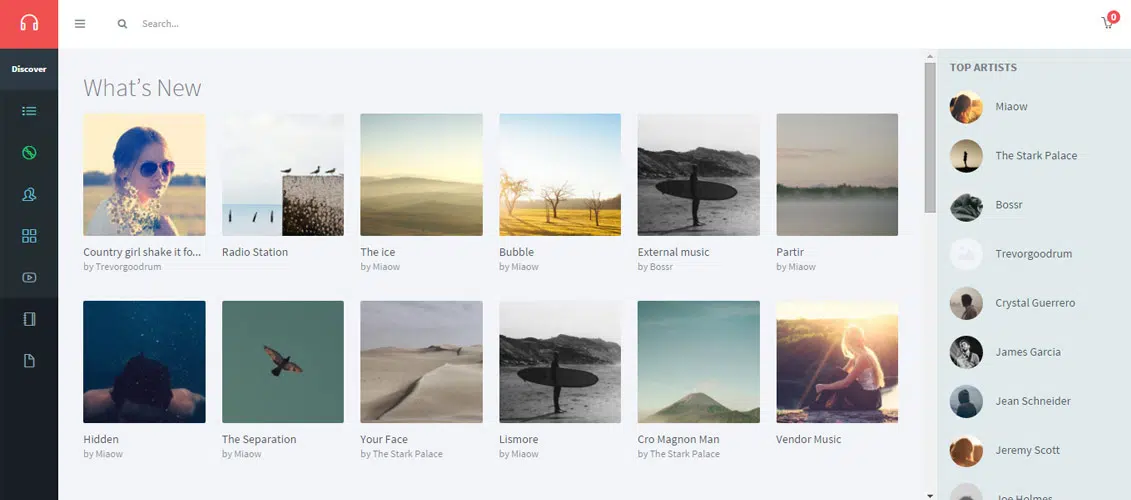Select the Discover menu item

29,69
